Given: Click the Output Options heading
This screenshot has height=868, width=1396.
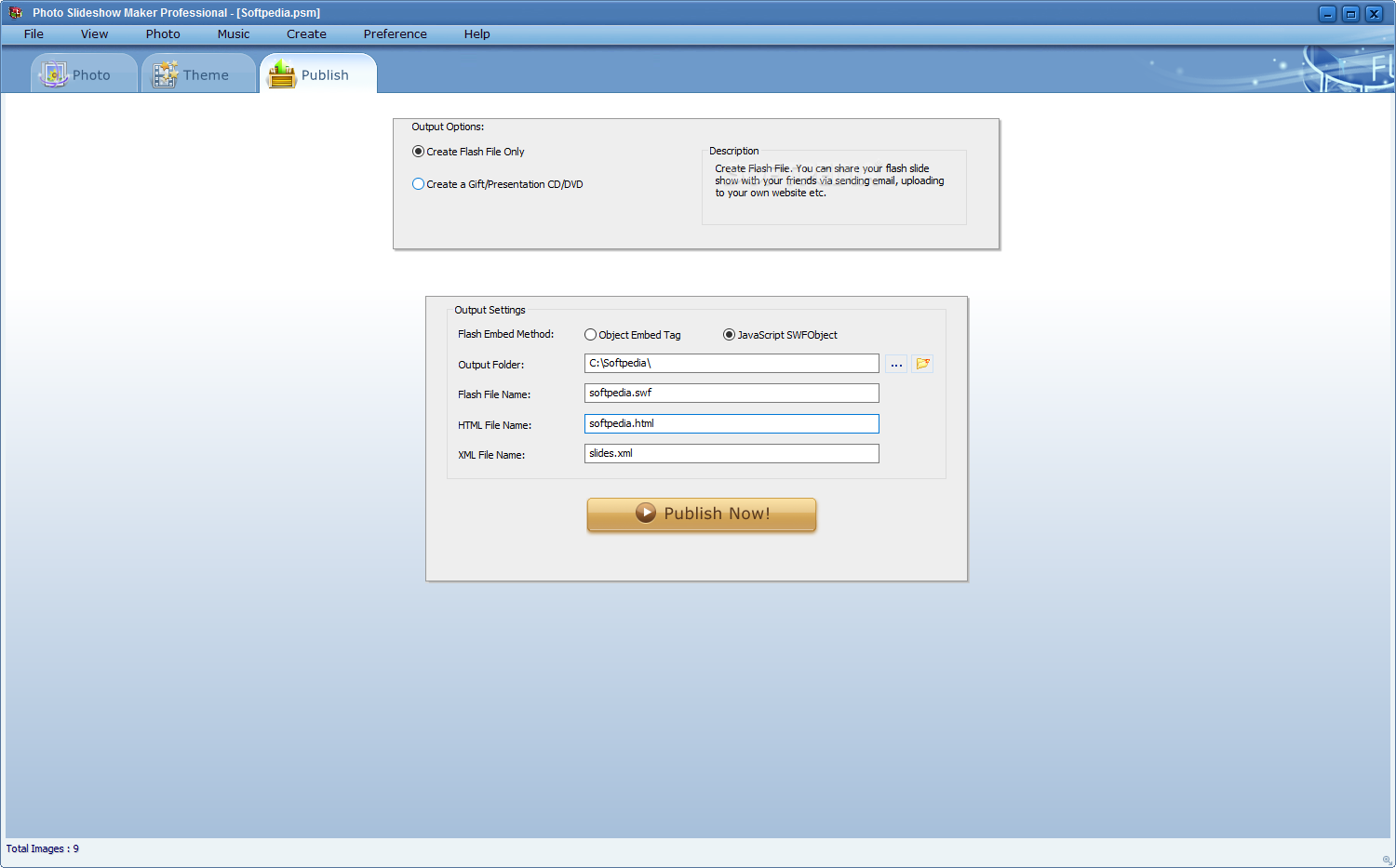Looking at the screenshot, I should [448, 127].
